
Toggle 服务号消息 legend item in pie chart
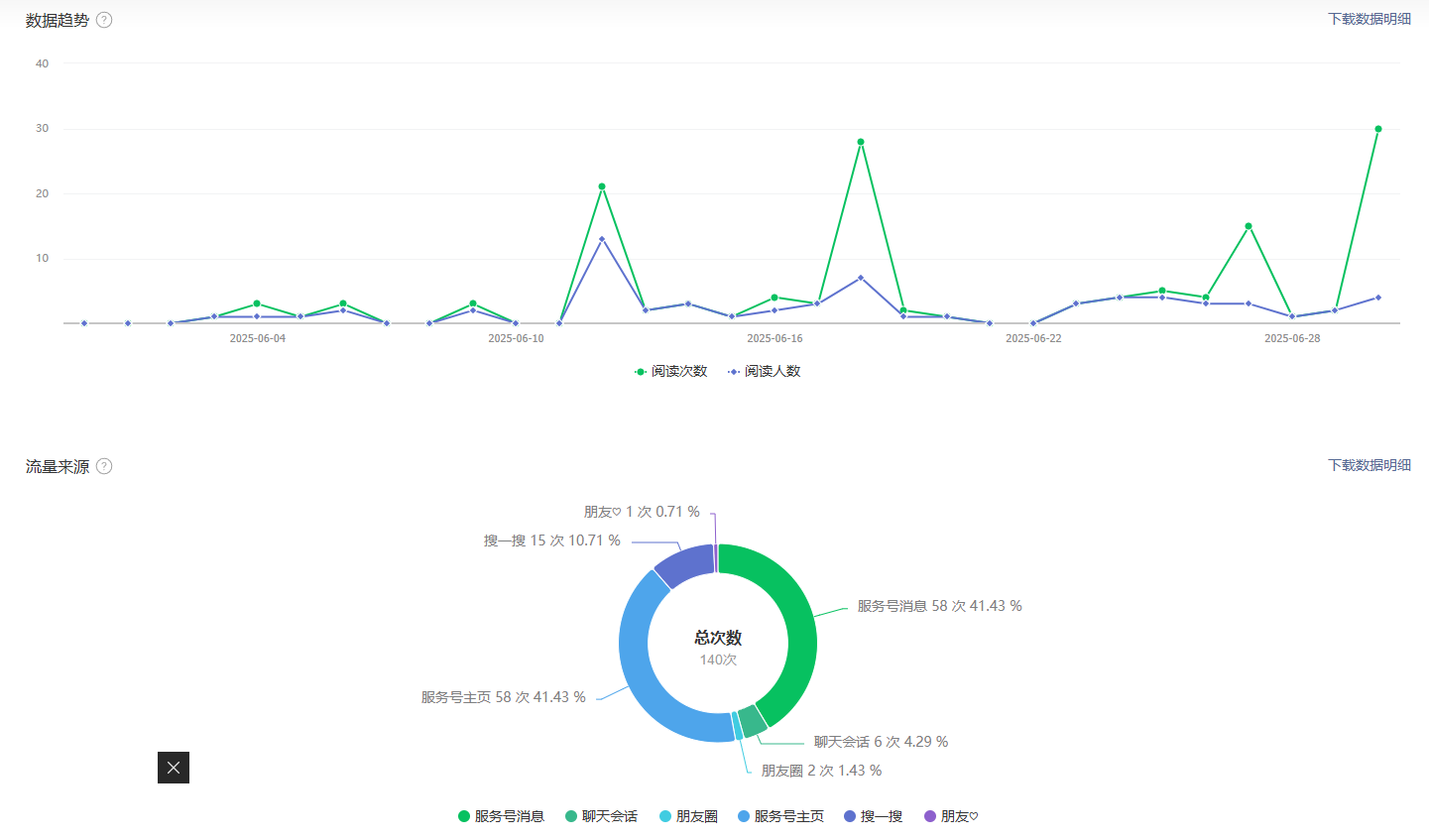pyautogui.click(x=501, y=816)
